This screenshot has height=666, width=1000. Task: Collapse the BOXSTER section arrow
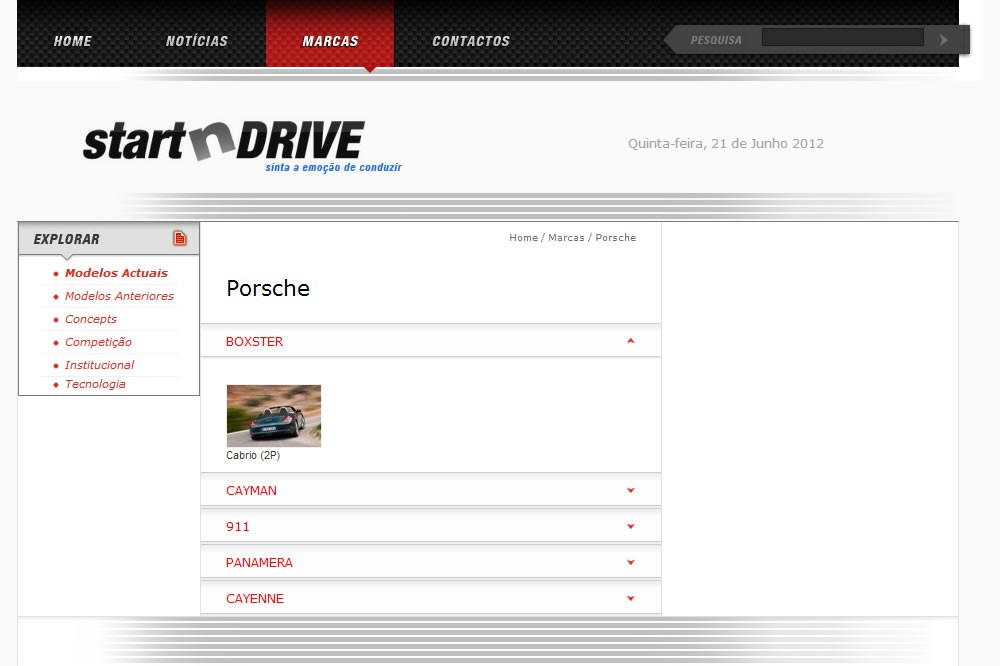631,341
